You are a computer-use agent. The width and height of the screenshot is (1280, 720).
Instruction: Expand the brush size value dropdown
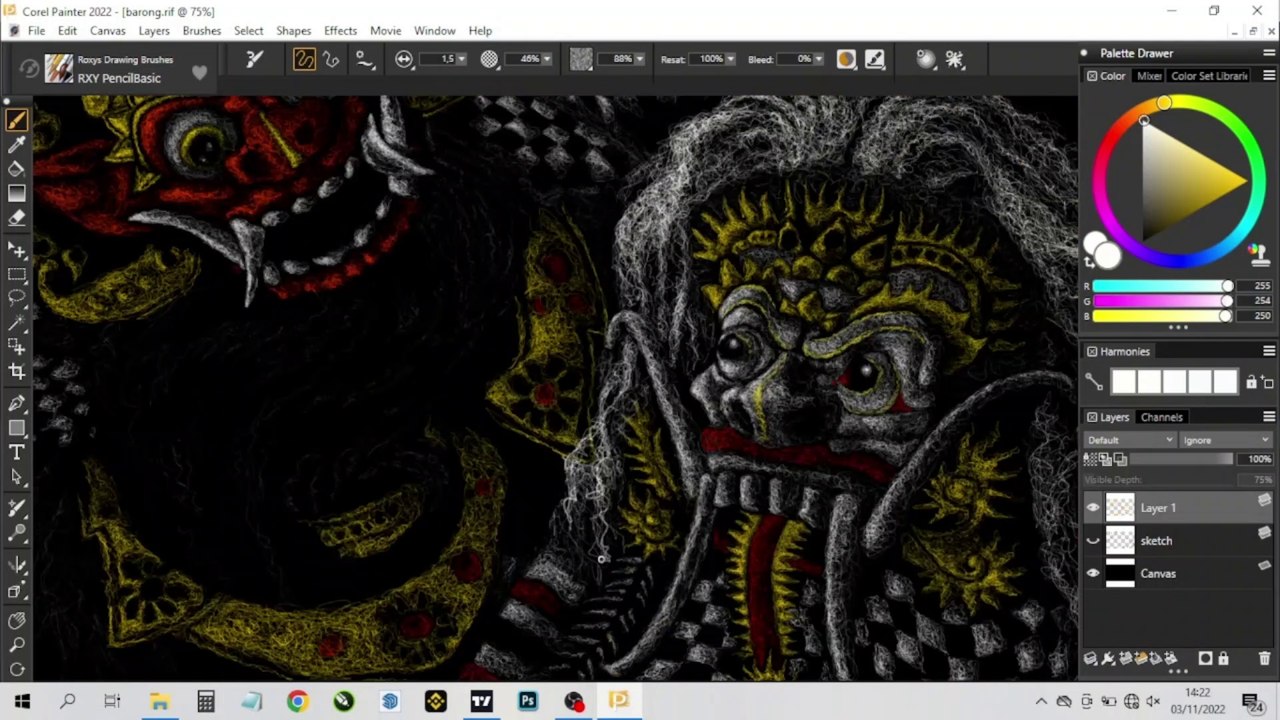(461, 59)
